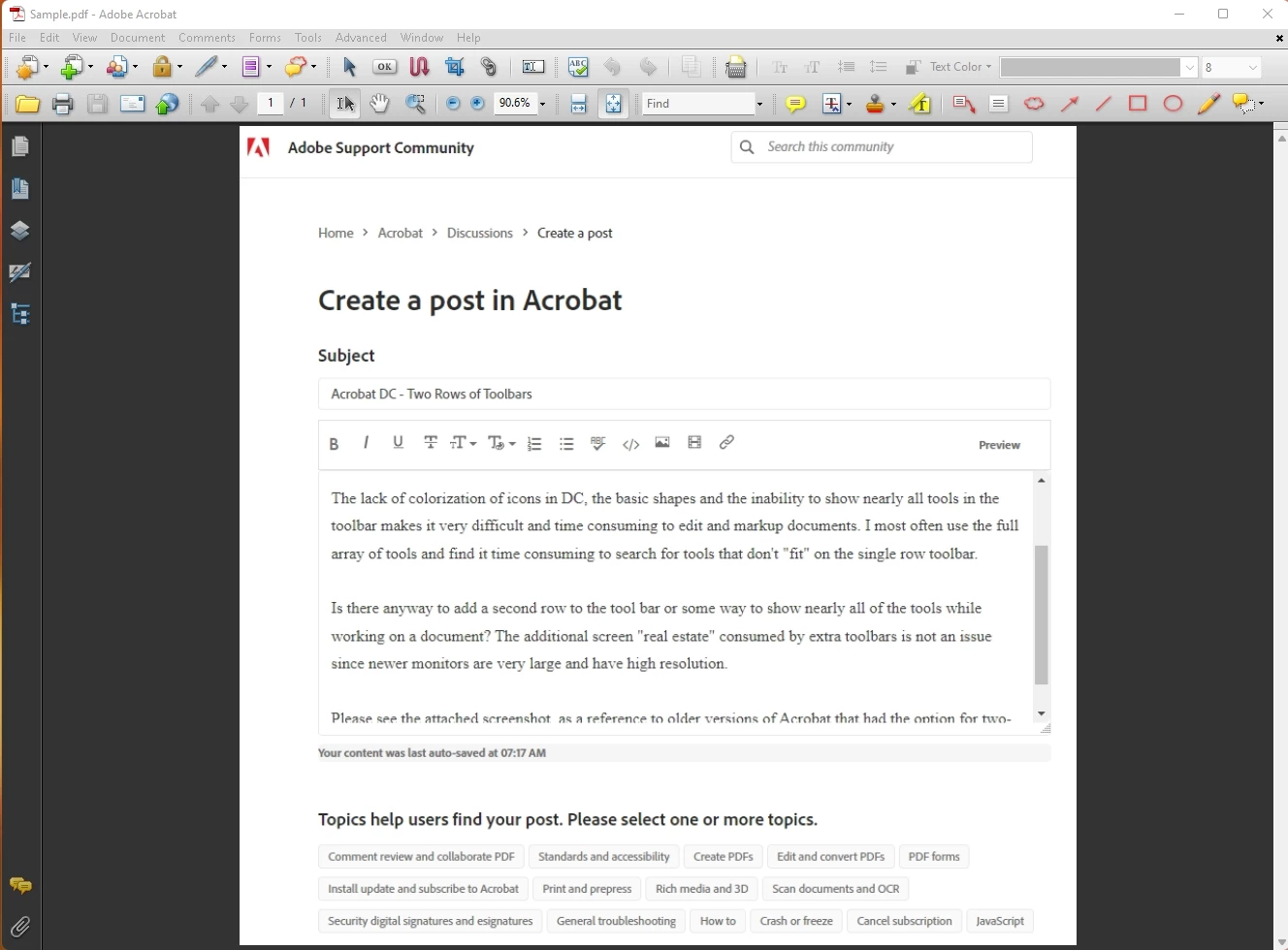Activate the TouchUp Text tool
Image resolution: width=1288 pixels, height=950 pixels.
point(533,67)
